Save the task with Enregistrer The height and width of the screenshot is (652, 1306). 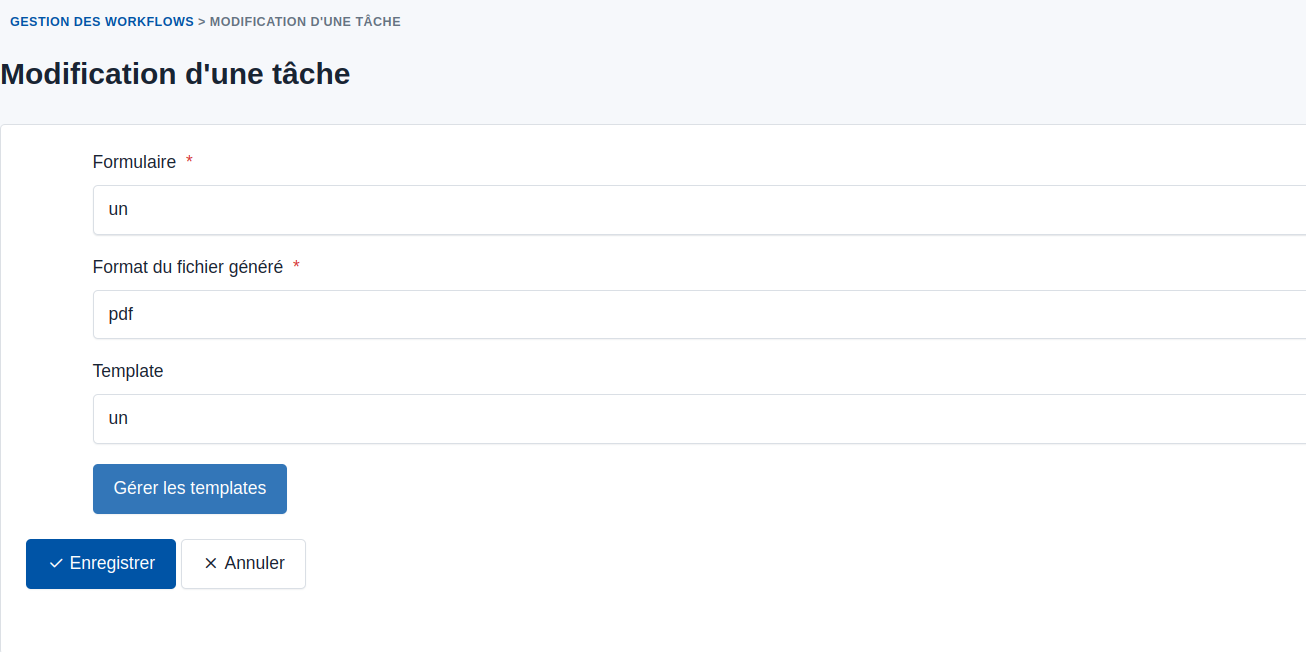[101, 564]
